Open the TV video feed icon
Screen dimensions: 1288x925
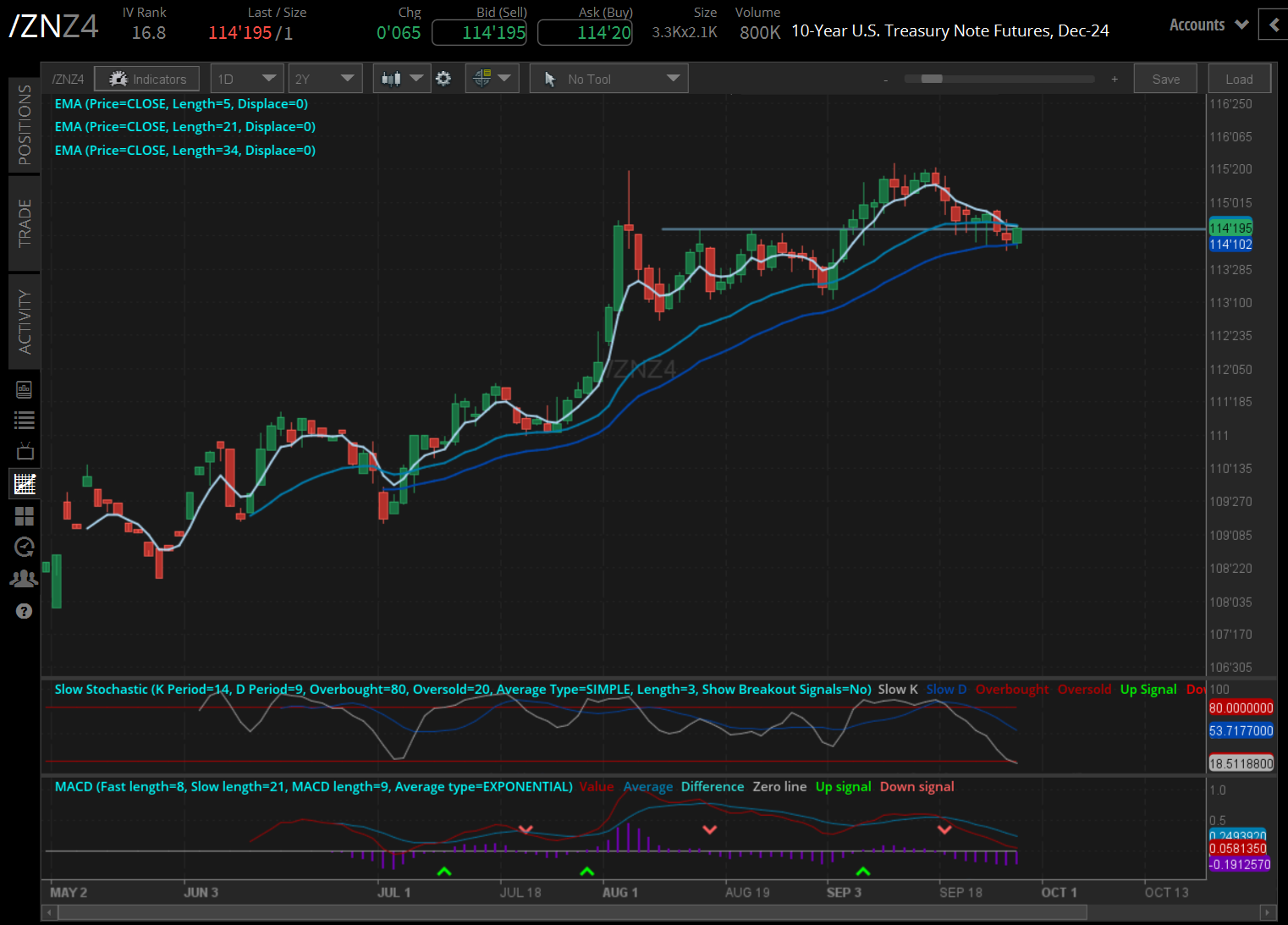tap(25, 451)
